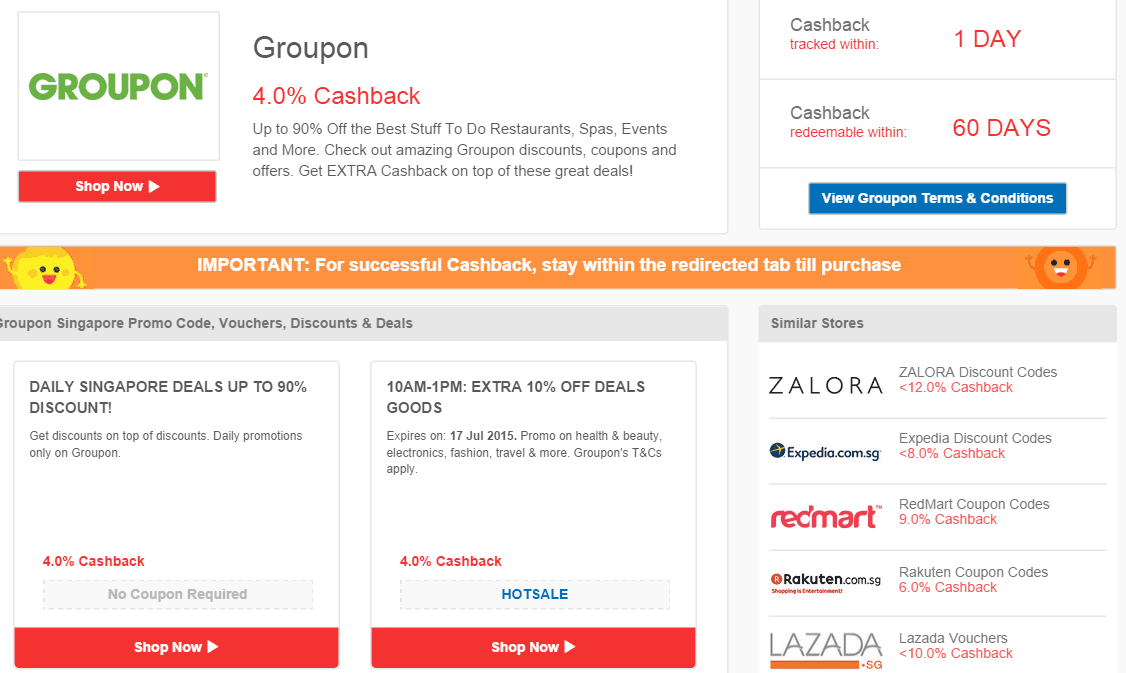Open Lazada Vouchers link
Image resolution: width=1126 pixels, height=673 pixels.
coord(953,638)
